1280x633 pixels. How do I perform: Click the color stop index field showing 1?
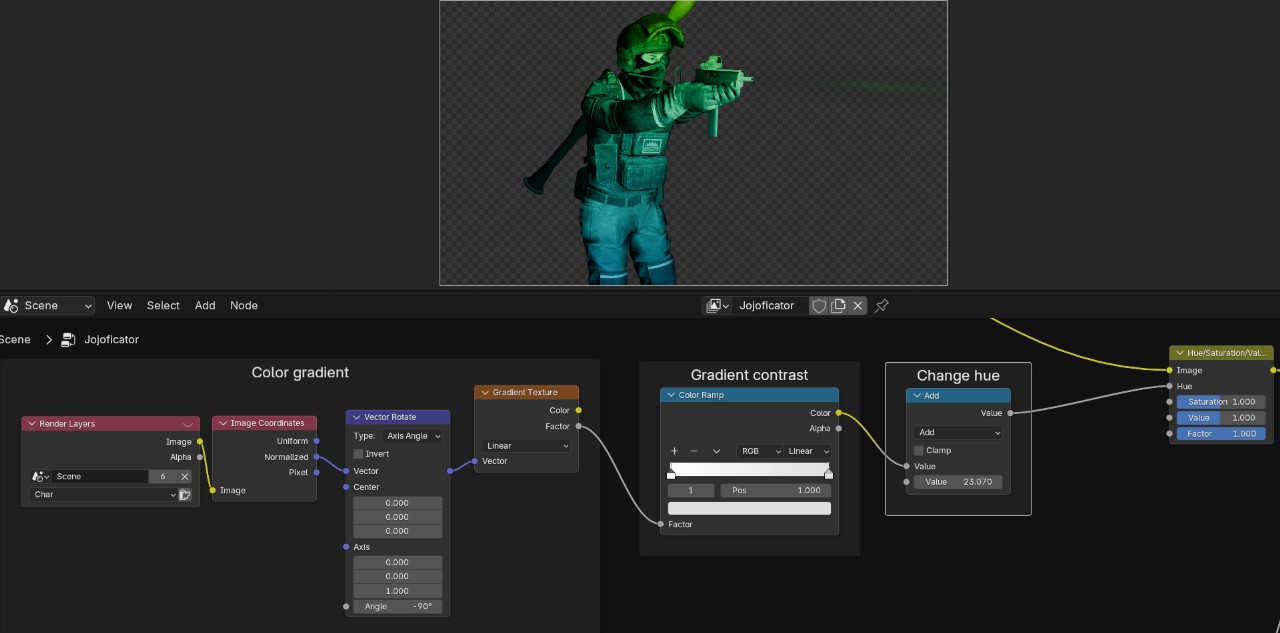pyautogui.click(x=691, y=490)
